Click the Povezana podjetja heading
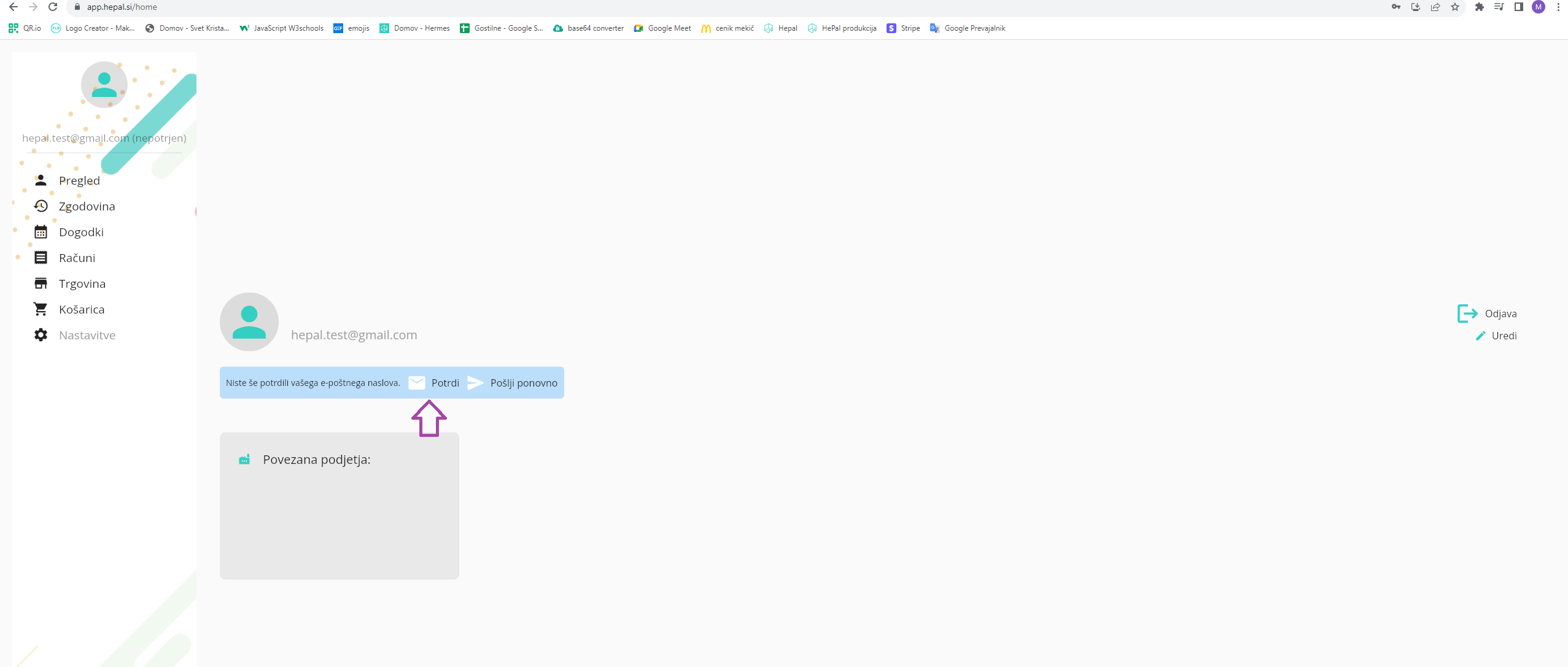This screenshot has height=667, width=1568. 317,460
